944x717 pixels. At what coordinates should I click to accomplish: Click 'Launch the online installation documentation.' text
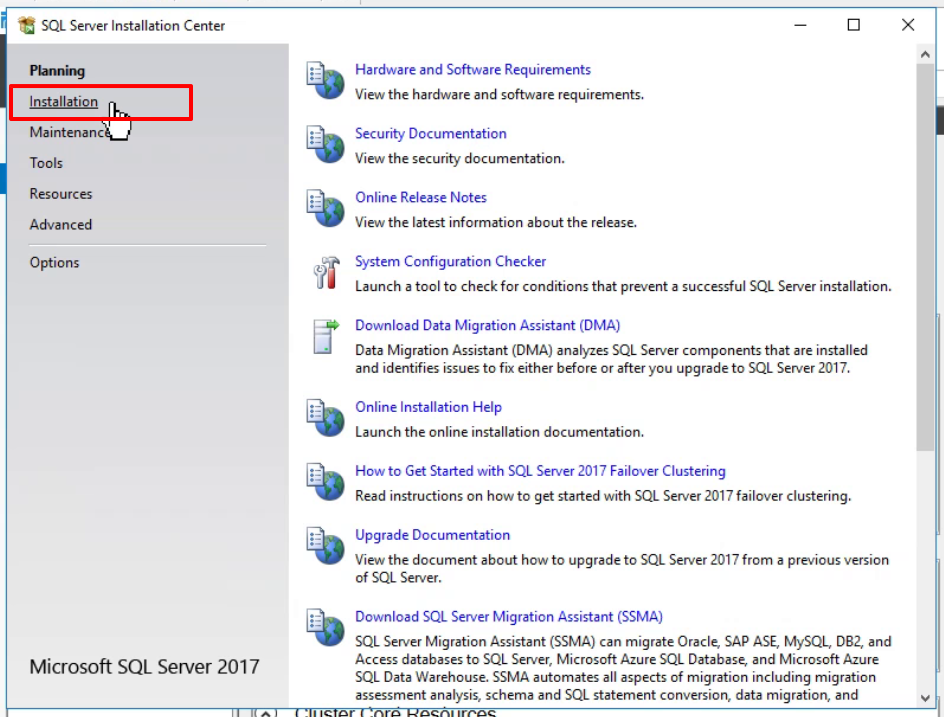tap(499, 432)
